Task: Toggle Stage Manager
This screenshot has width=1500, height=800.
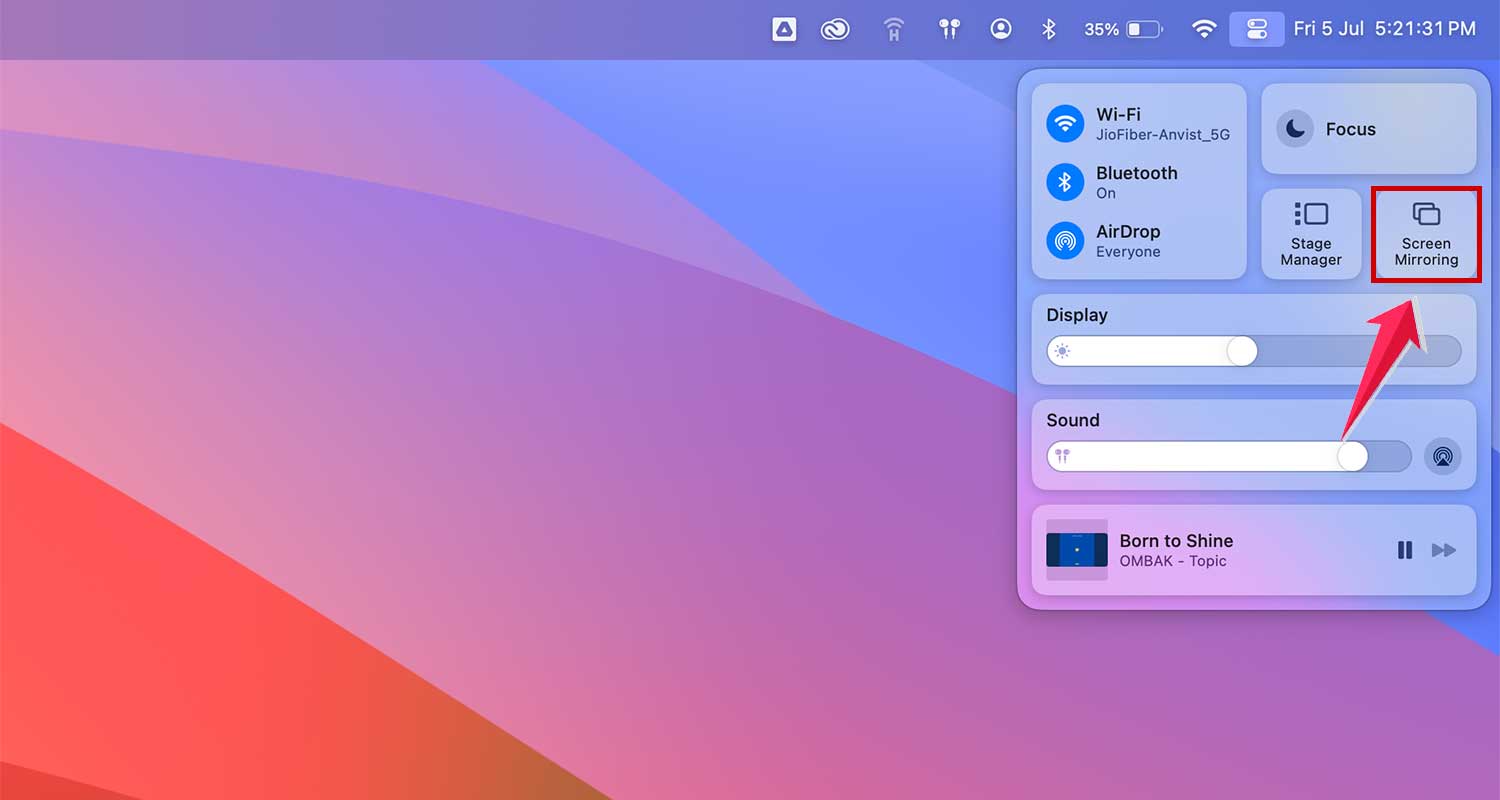Action: [x=1311, y=233]
